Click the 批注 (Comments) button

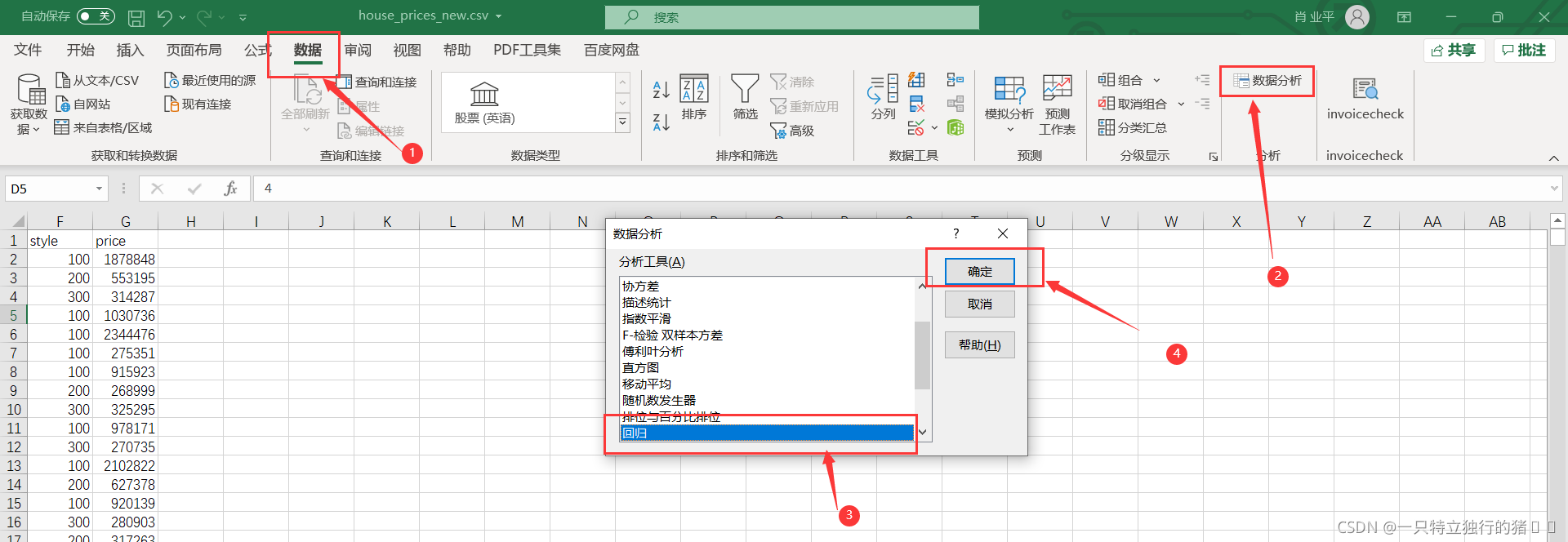(x=1524, y=51)
